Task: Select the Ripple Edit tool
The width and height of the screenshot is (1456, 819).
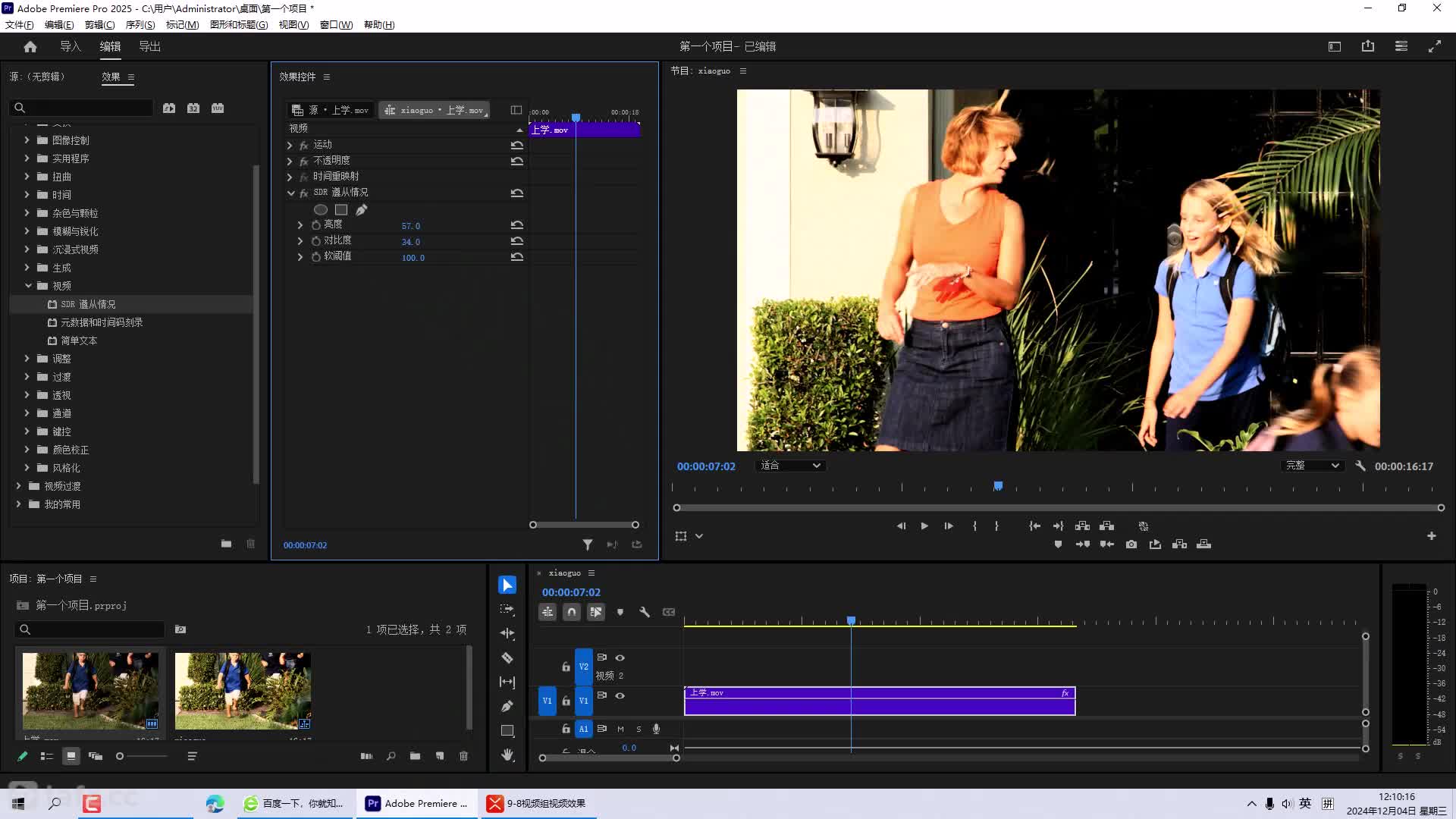Action: point(507,633)
